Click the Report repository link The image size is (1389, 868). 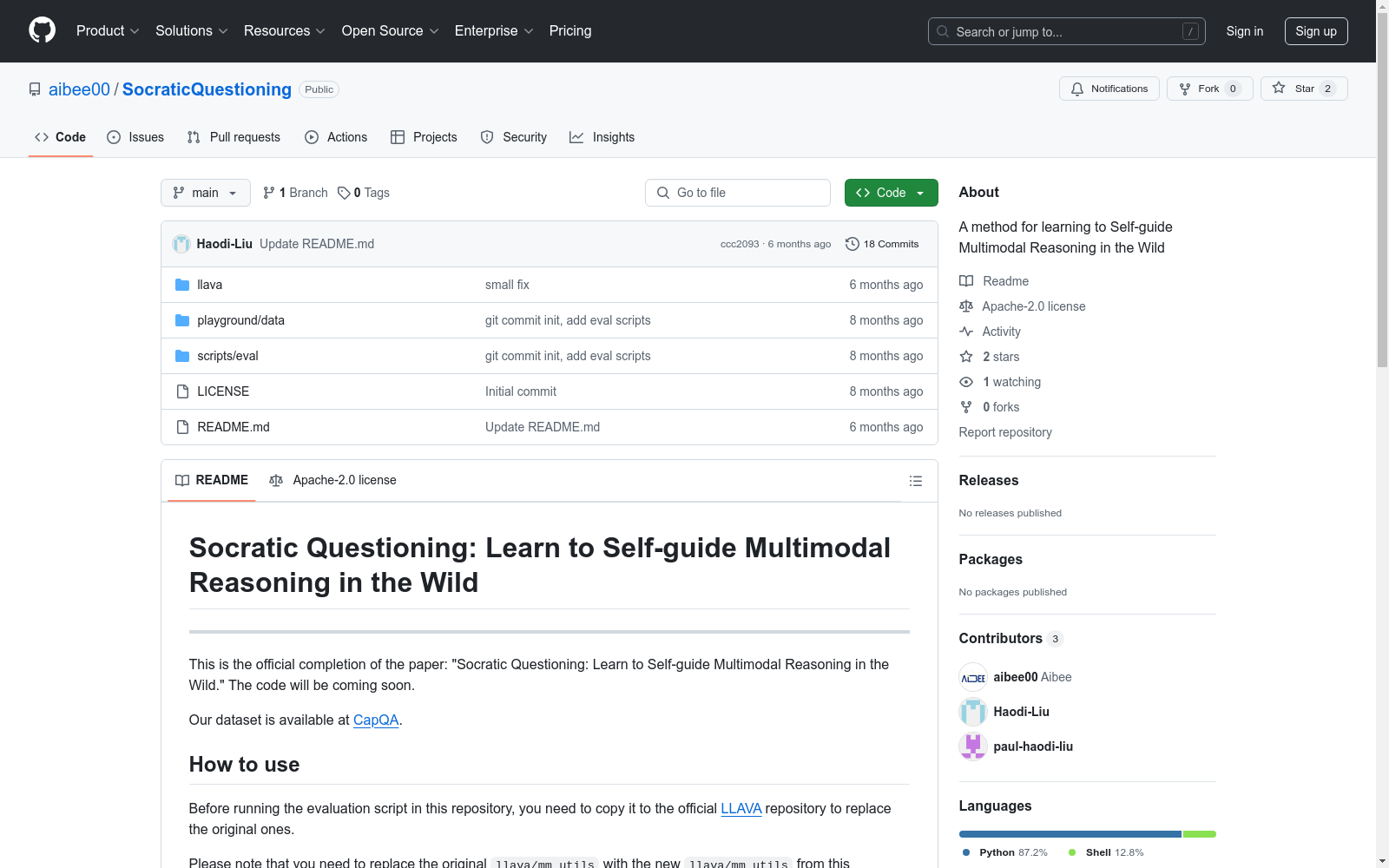(x=1005, y=432)
